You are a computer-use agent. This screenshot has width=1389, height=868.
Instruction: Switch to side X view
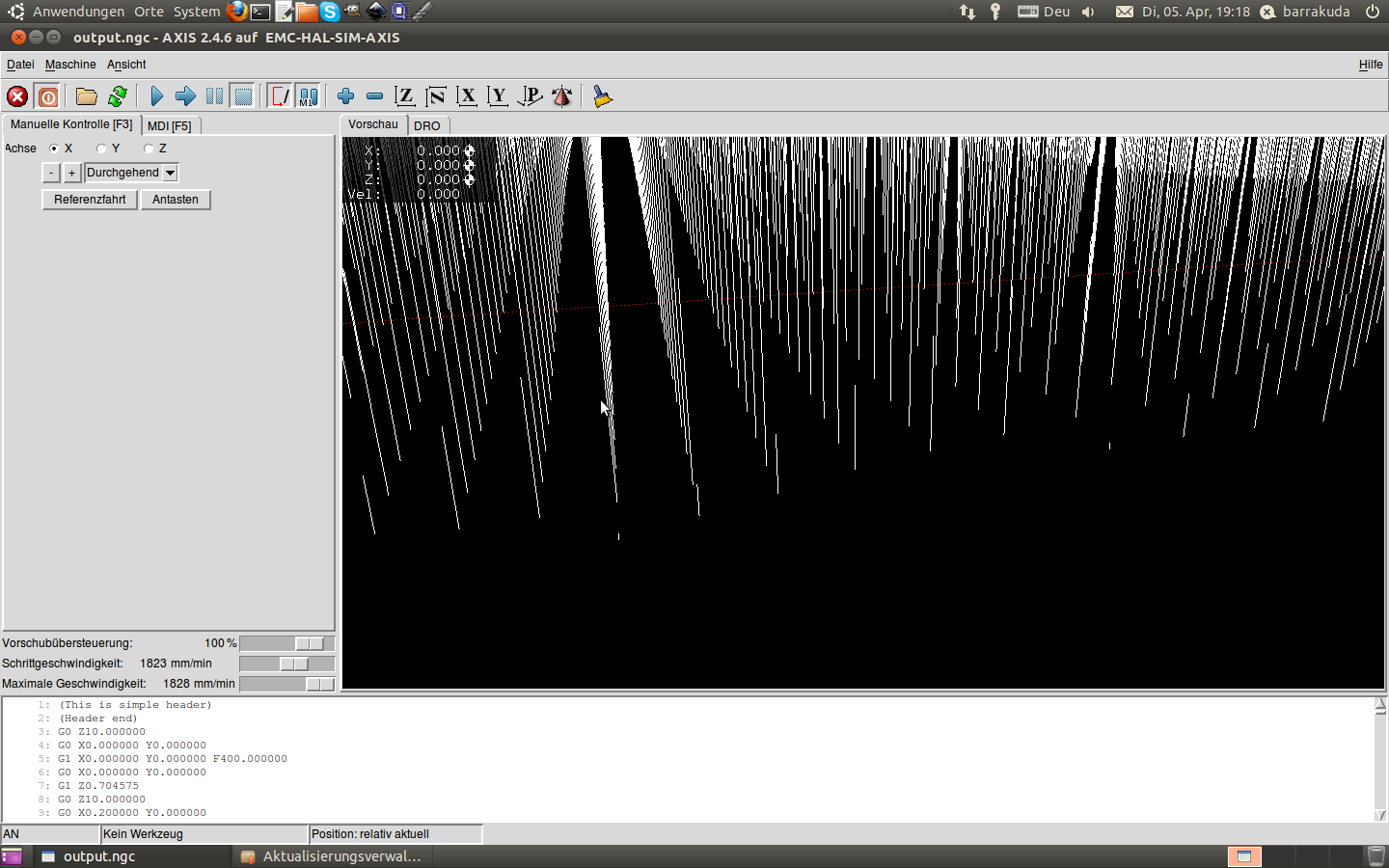(x=467, y=96)
